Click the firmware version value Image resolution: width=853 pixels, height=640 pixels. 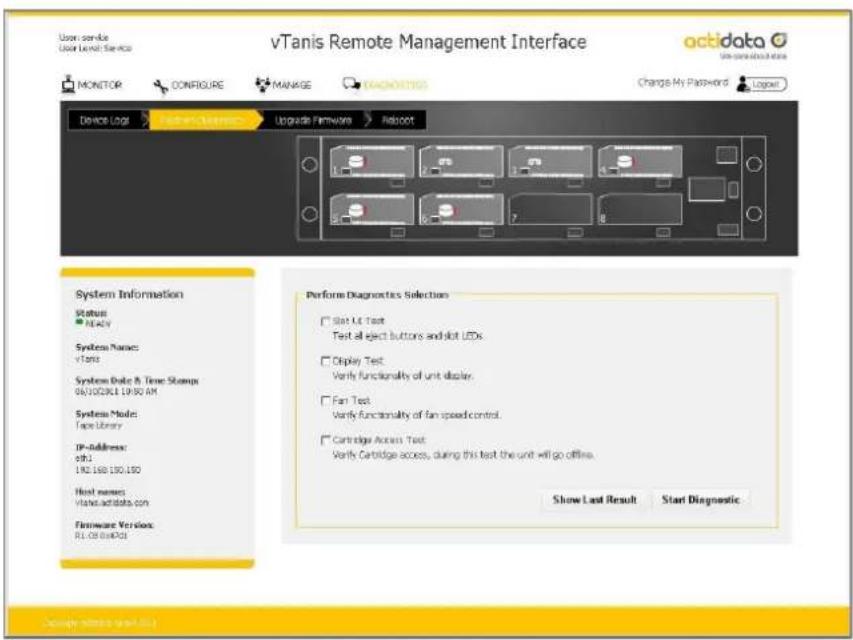coord(101,536)
